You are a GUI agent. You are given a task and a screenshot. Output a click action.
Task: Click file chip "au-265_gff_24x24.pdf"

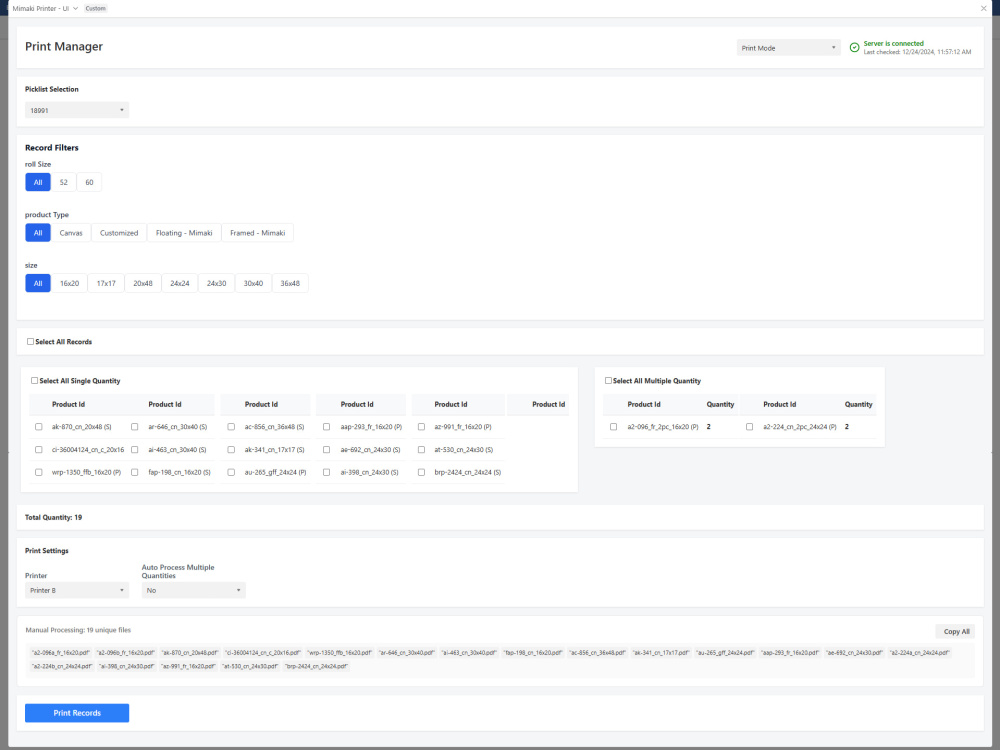point(725,652)
